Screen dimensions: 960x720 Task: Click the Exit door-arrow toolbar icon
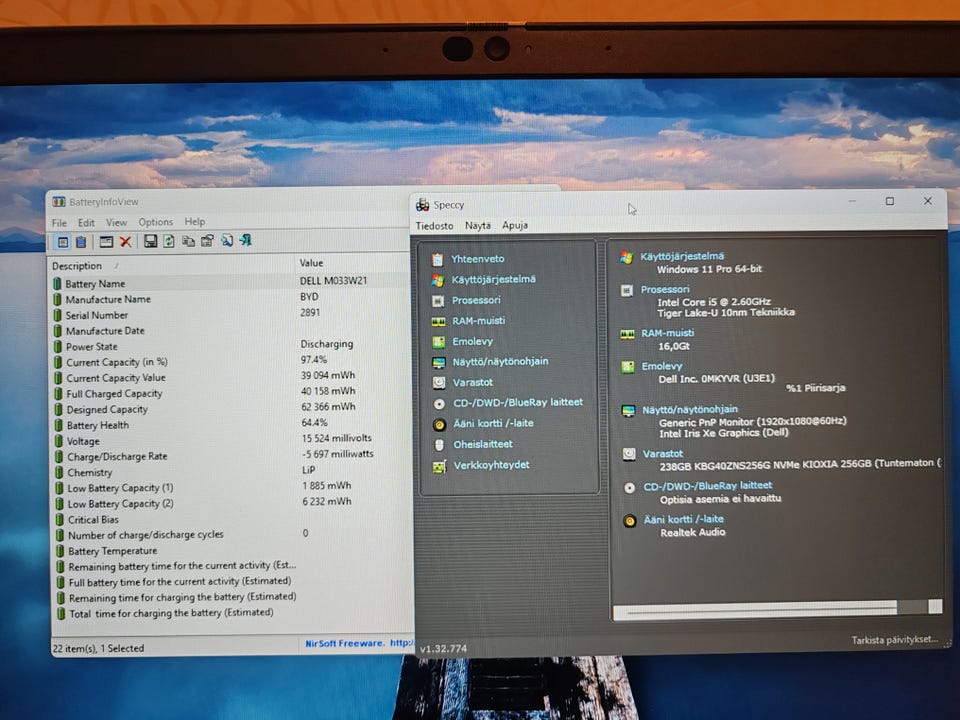tap(246, 240)
